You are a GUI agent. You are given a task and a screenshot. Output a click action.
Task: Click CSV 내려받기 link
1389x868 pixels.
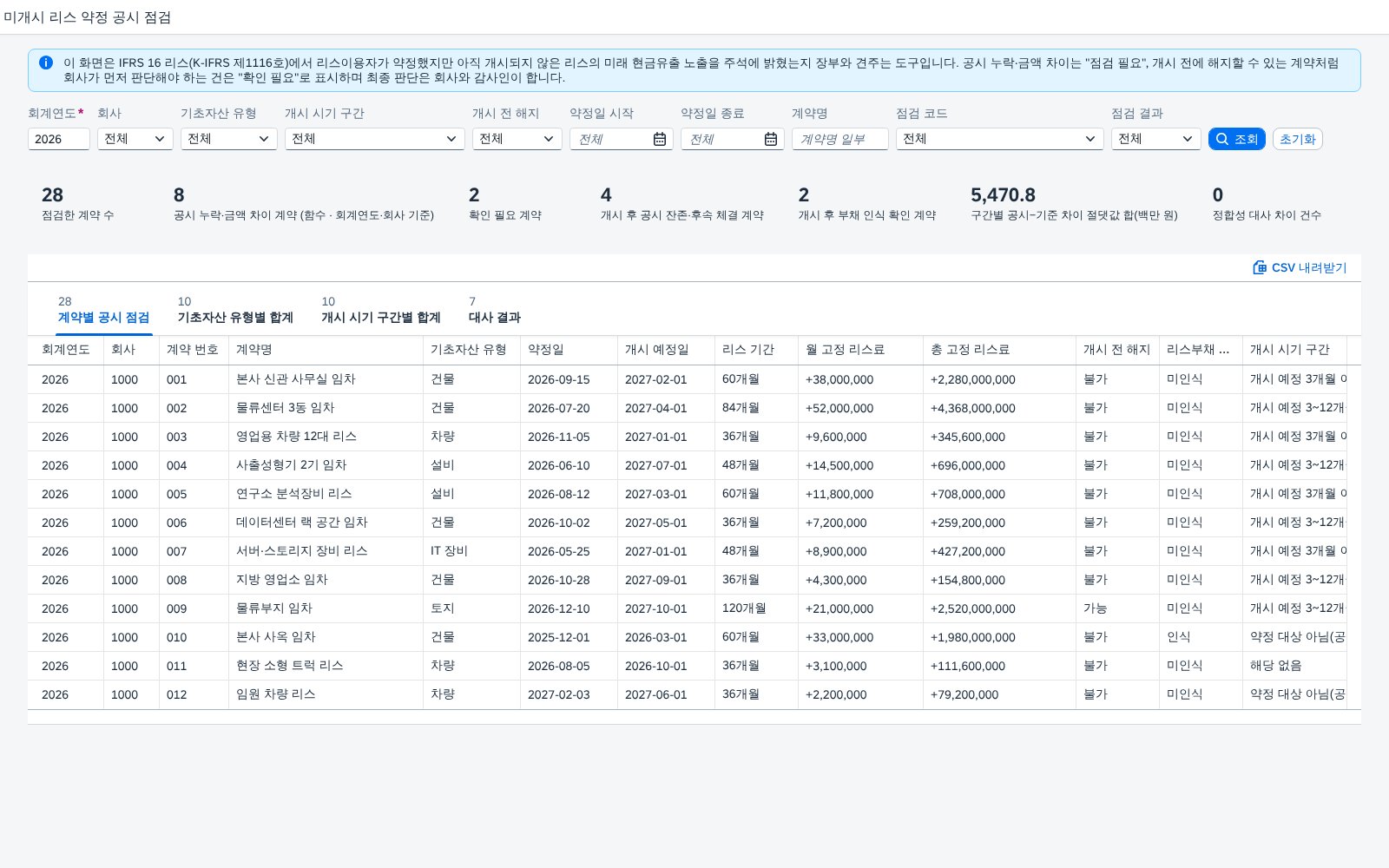click(x=1300, y=267)
